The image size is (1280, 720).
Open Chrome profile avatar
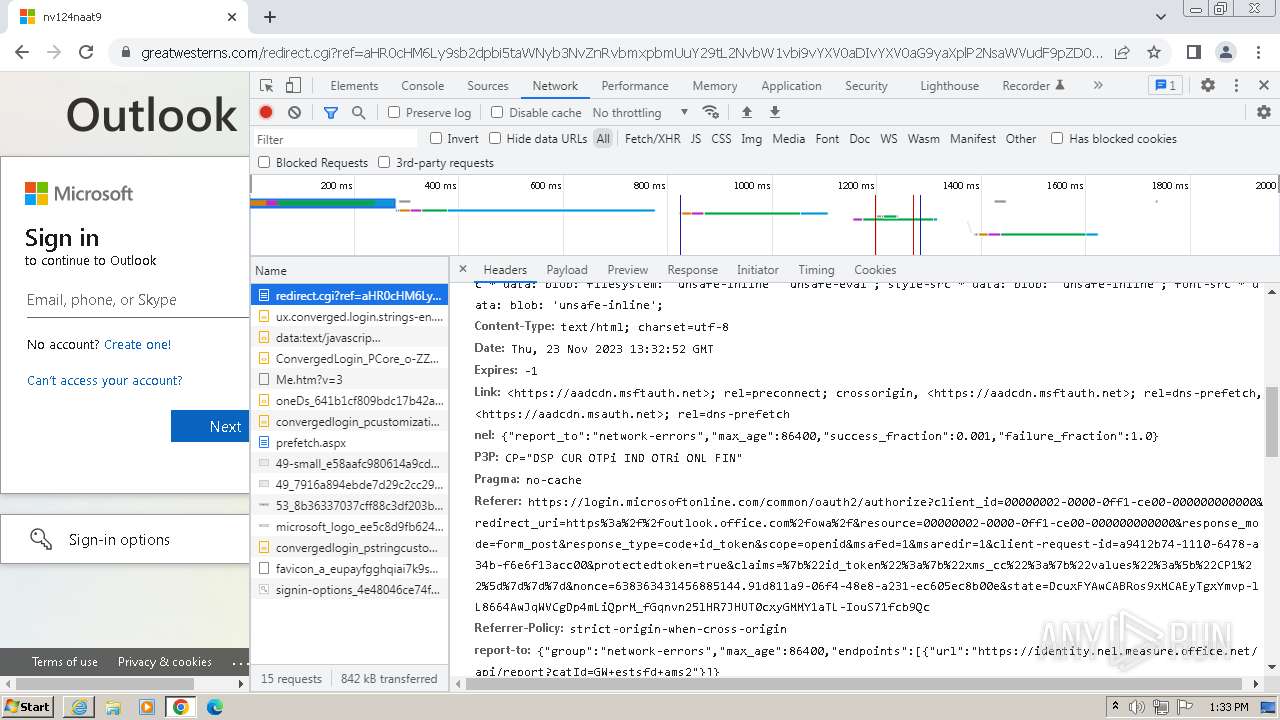coord(1226,52)
